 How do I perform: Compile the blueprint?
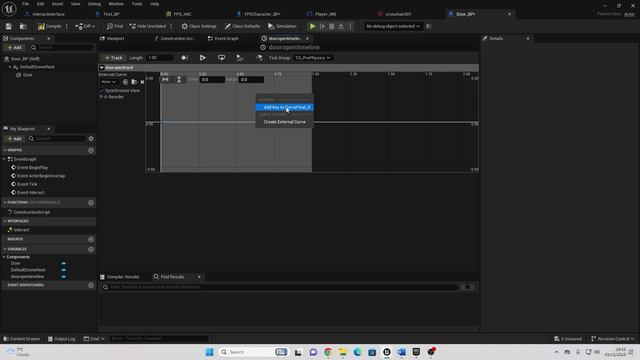[x=49, y=26]
